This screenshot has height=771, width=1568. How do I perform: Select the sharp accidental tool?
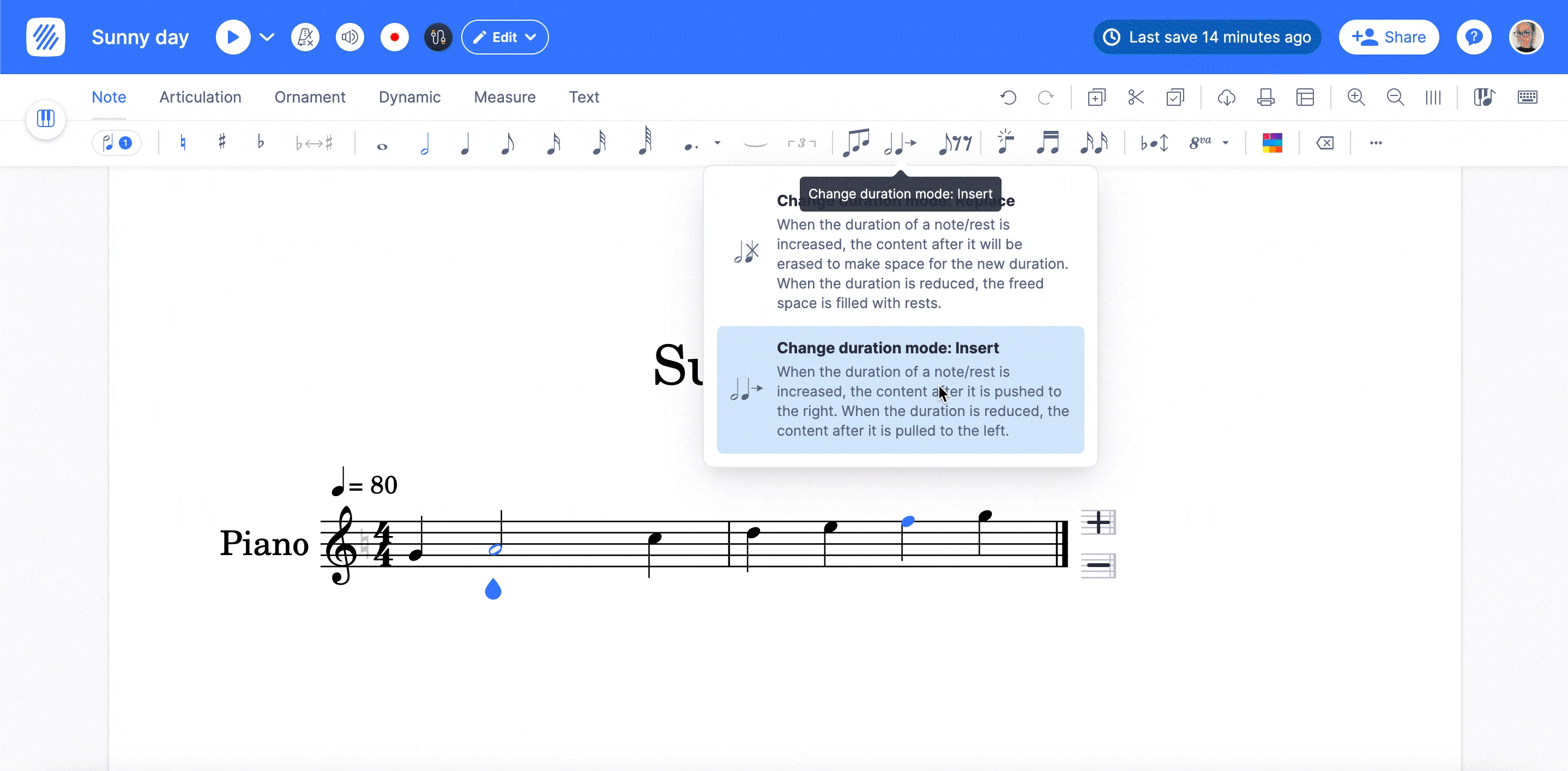tap(222, 143)
